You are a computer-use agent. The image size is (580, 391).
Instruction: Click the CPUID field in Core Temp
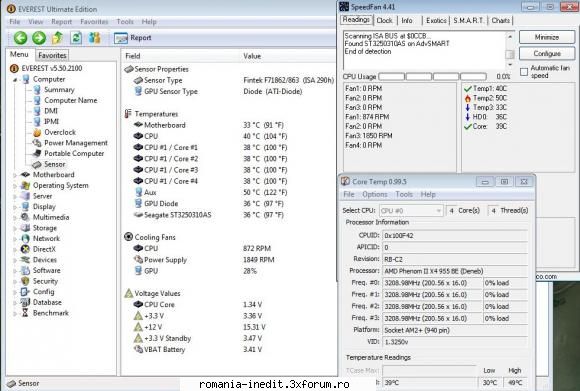(455, 236)
